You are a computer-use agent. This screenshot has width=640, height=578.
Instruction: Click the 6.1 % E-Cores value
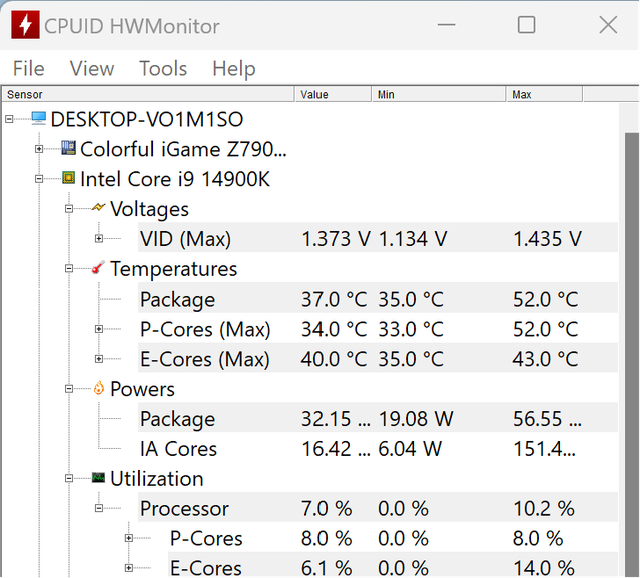[x=327, y=568]
